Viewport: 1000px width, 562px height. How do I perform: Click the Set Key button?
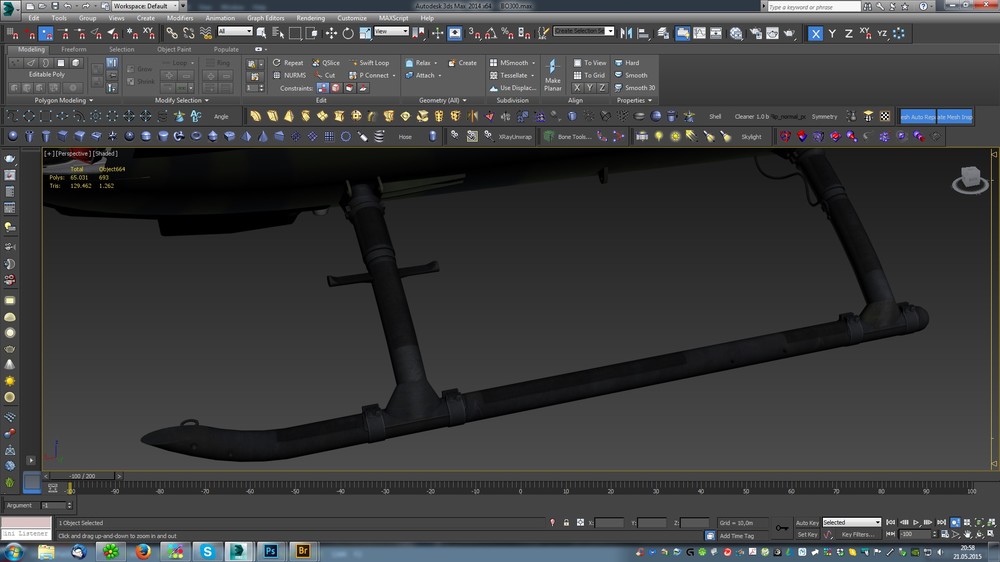pyautogui.click(x=806, y=534)
